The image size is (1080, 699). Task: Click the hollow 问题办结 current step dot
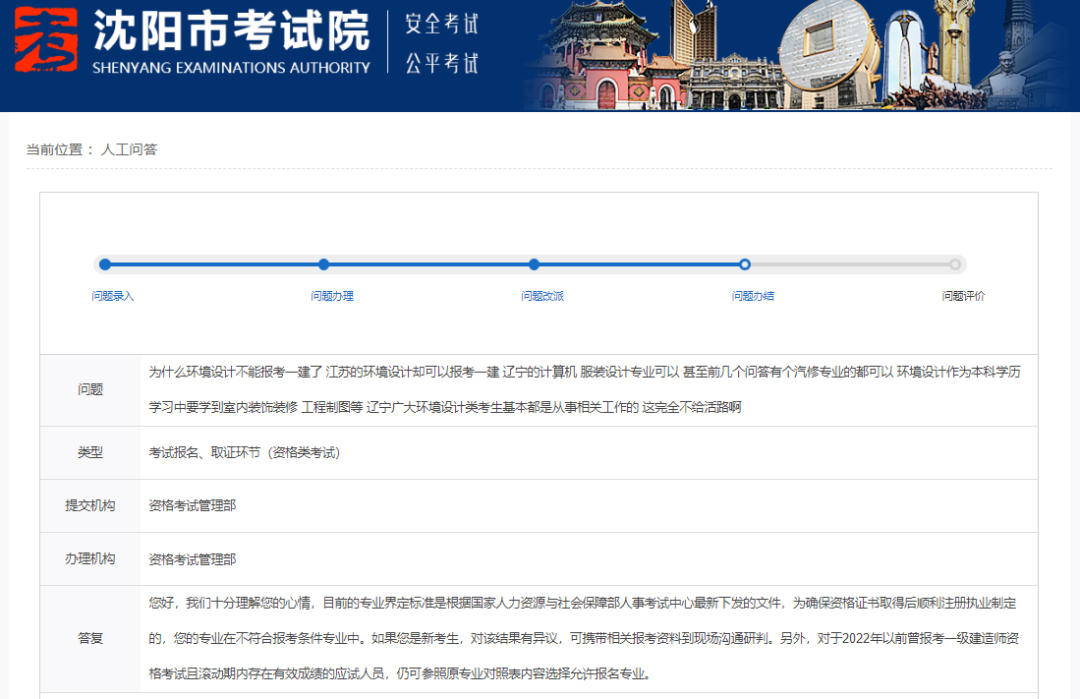pyautogui.click(x=745, y=265)
